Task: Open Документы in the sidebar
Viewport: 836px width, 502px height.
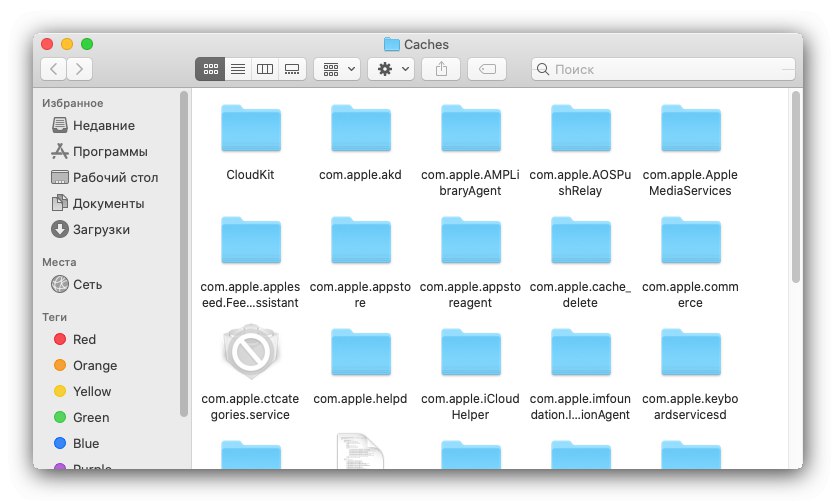Action: (98, 204)
